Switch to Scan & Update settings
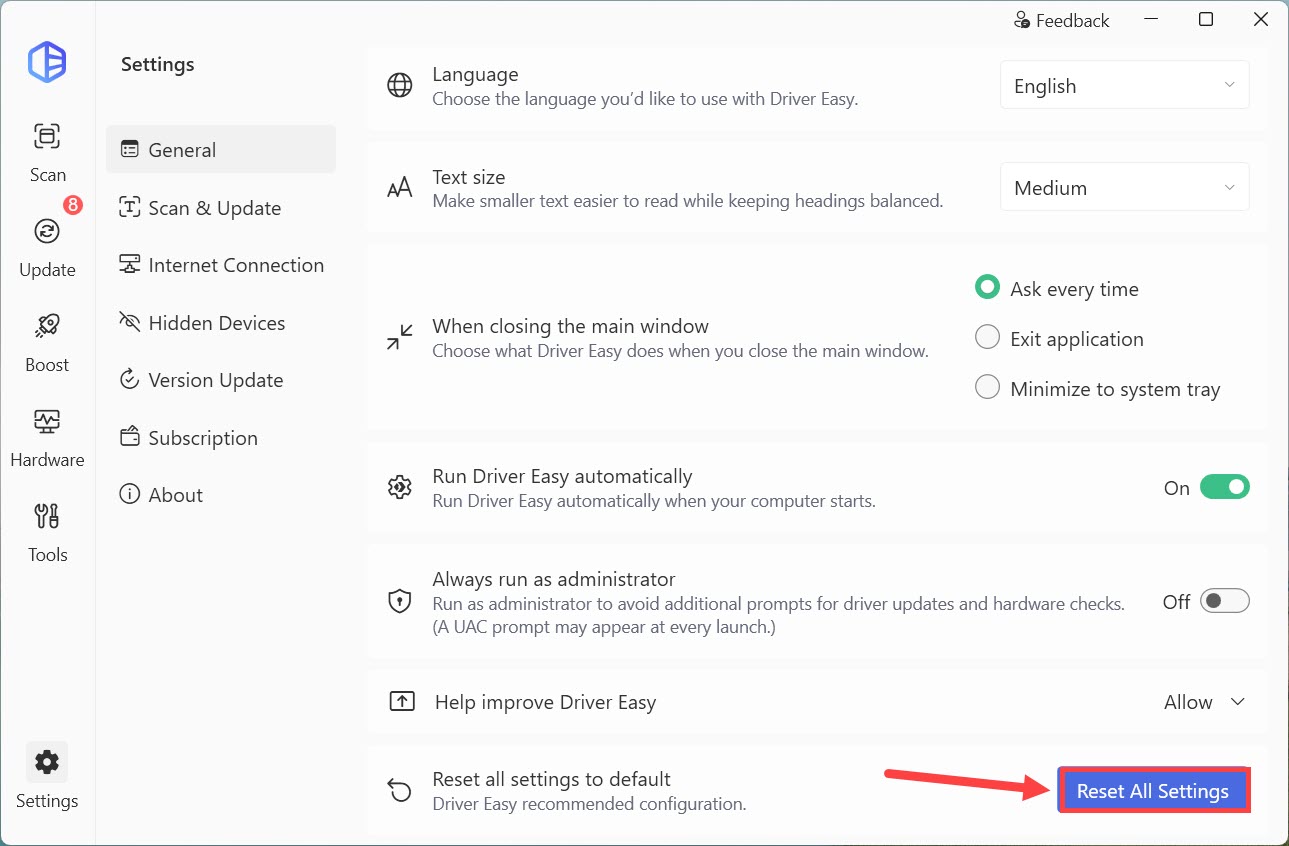Viewport: 1289px width, 846px height. [221, 207]
